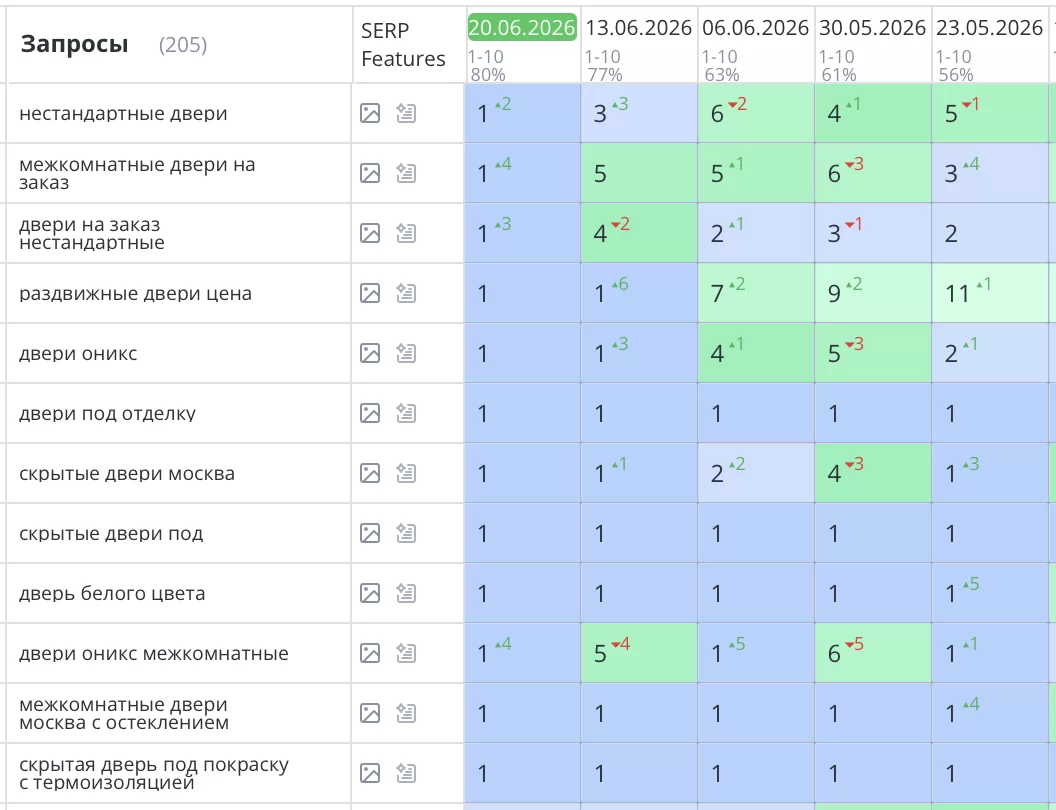Open snapshot icon for двери оникс межкомнатные
The image size is (1056, 810).
(405, 653)
